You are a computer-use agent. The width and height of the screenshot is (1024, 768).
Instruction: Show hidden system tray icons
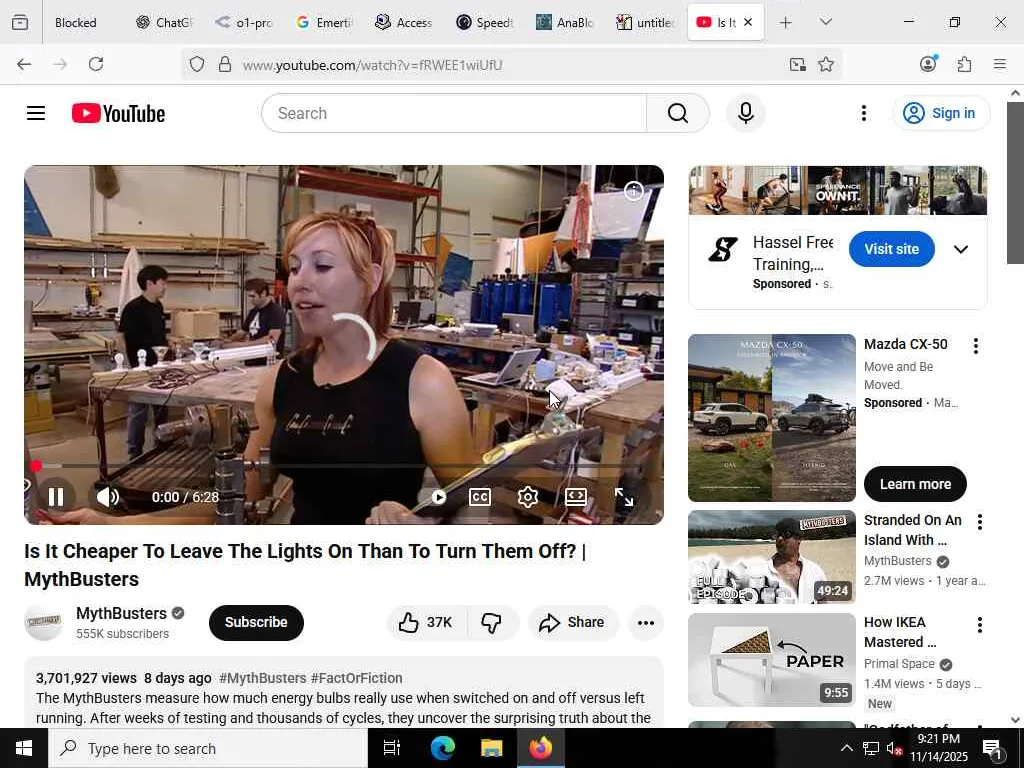846,748
